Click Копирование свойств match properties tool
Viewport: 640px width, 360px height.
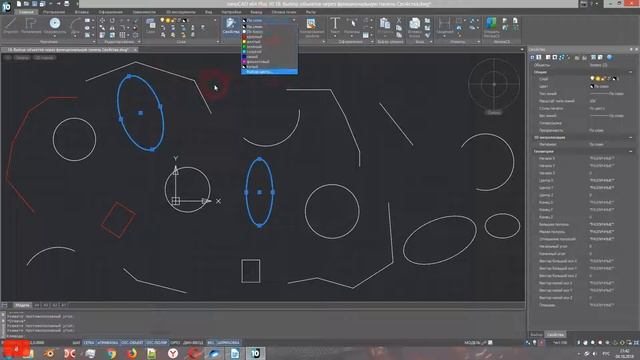tap(311, 27)
